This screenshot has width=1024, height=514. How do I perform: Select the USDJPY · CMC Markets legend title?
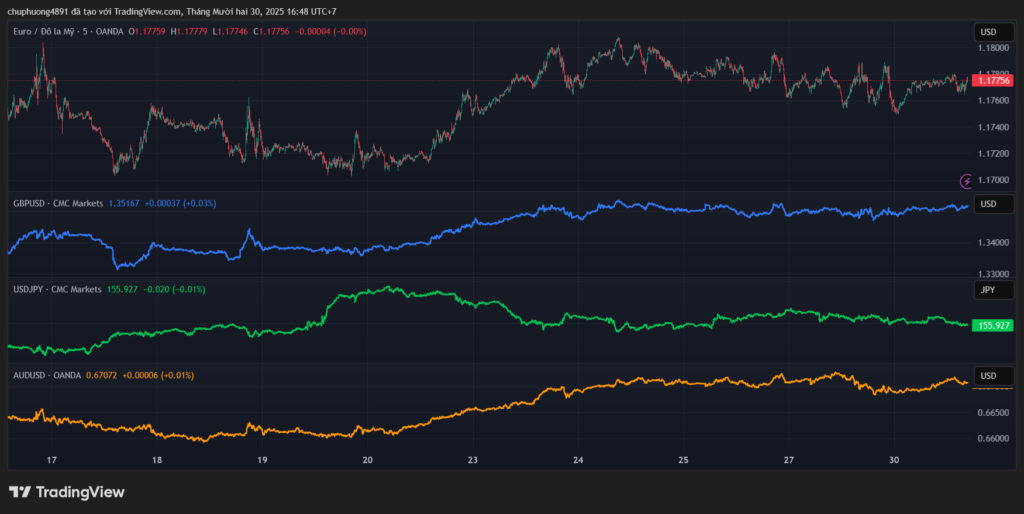pyautogui.click(x=57, y=289)
